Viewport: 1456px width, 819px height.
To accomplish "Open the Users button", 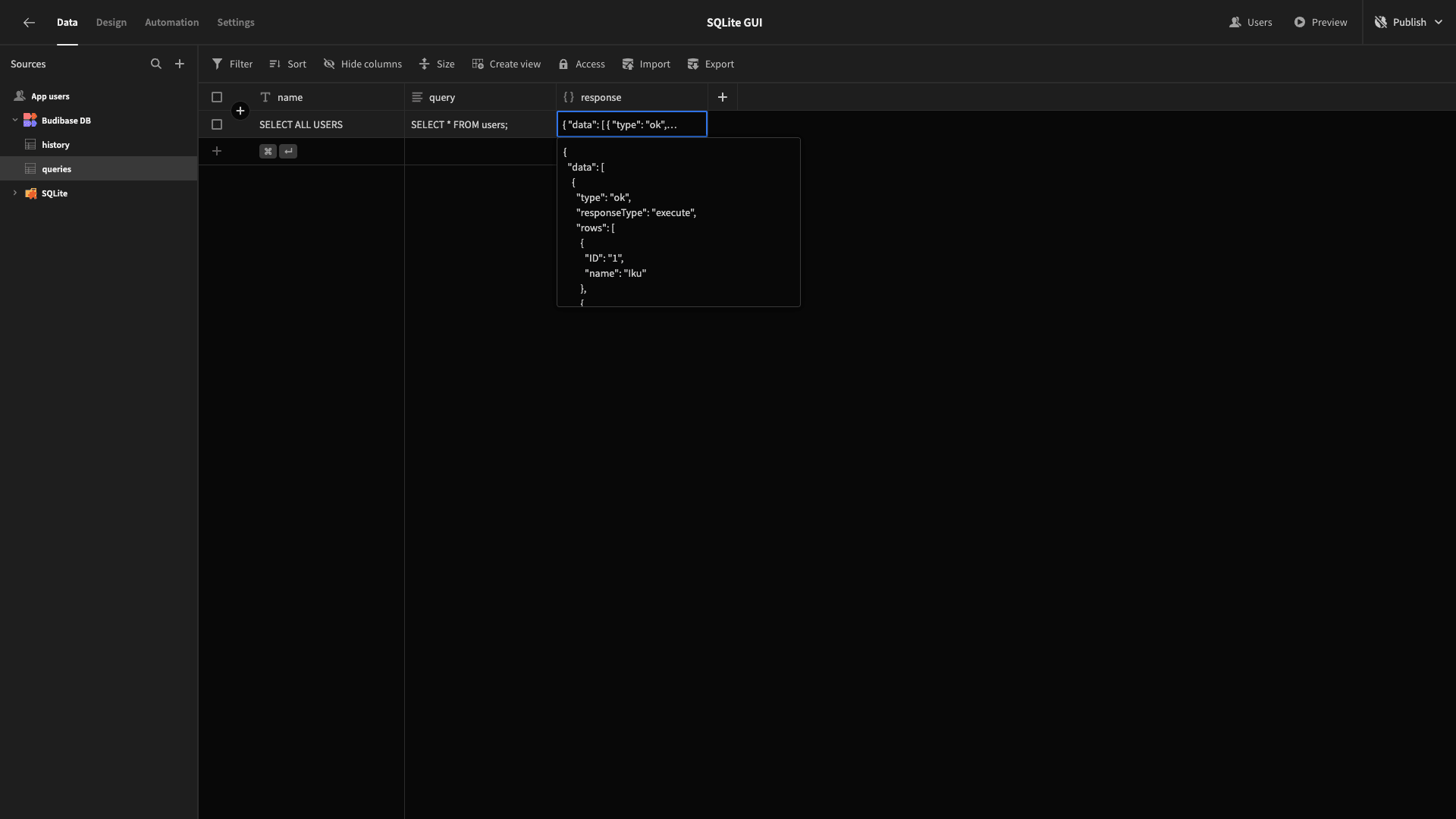I will pos(1250,23).
